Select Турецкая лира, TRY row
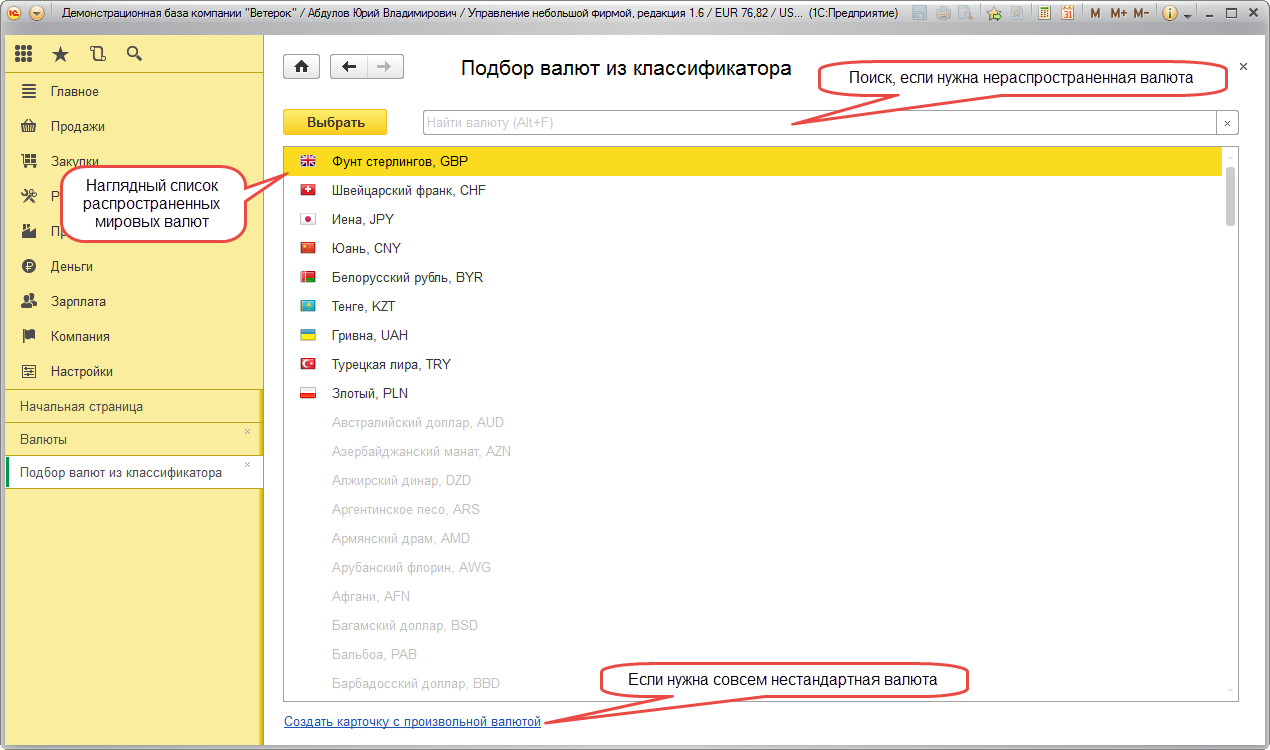The image size is (1270, 750). (x=754, y=364)
